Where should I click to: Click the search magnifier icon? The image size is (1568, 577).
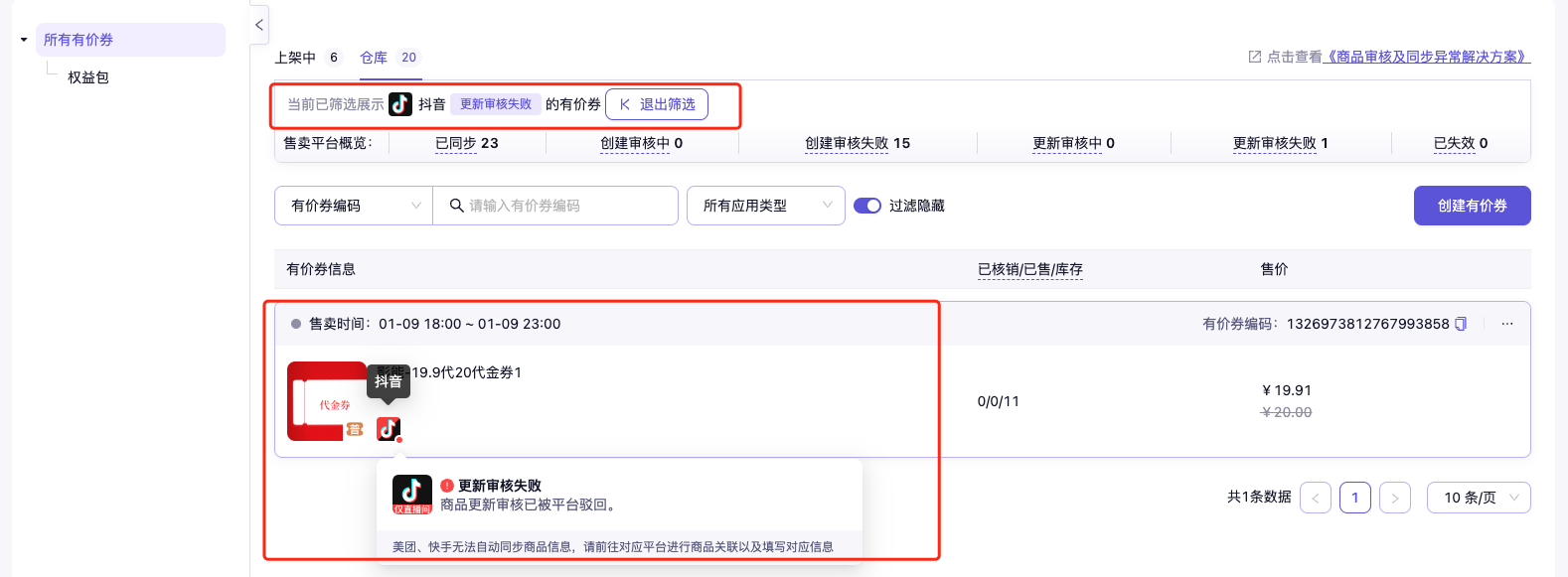[457, 206]
